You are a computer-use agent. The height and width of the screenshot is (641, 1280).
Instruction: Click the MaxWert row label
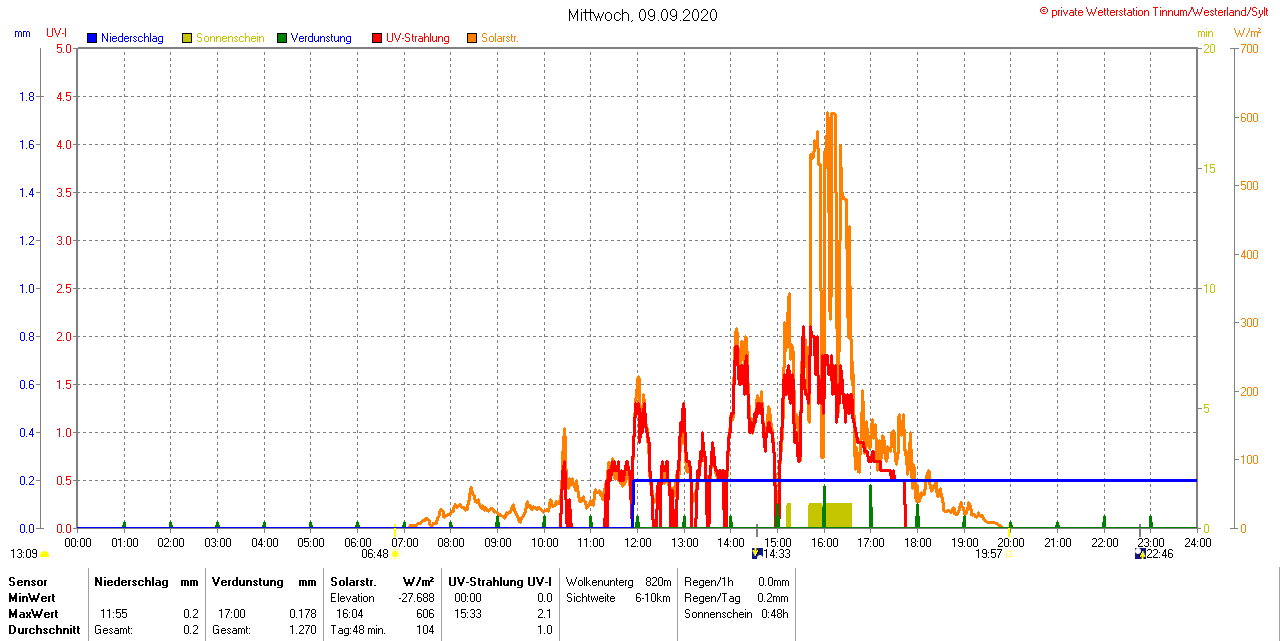click(x=32, y=613)
